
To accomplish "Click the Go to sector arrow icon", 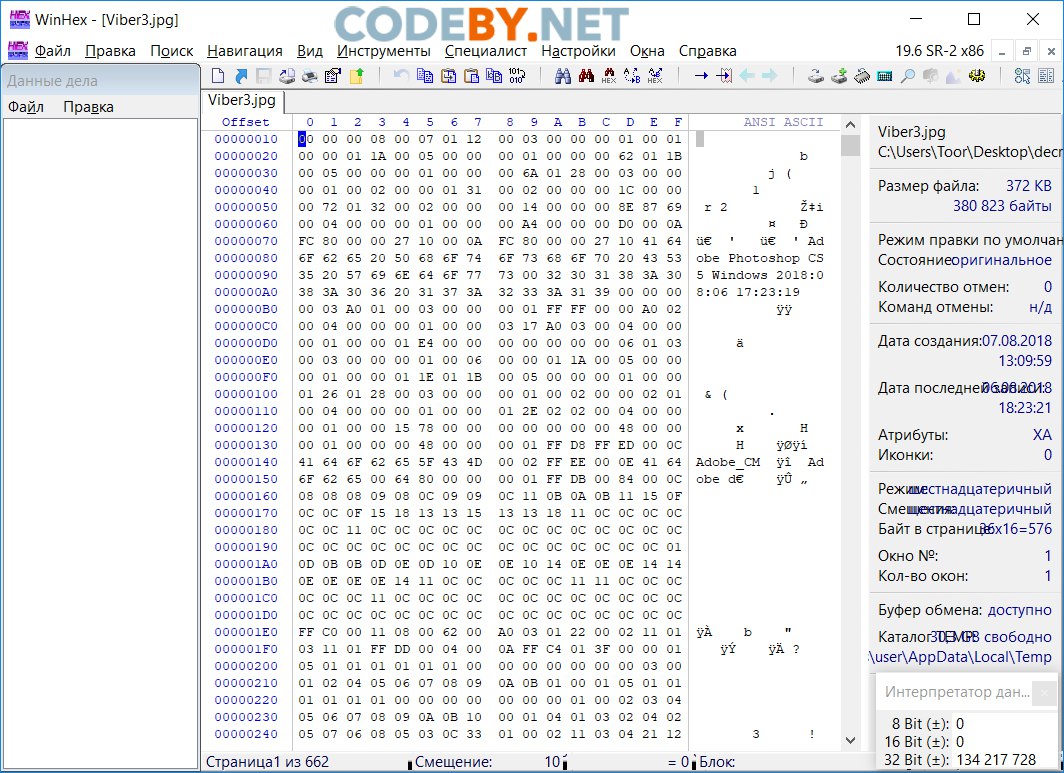I will pos(724,75).
